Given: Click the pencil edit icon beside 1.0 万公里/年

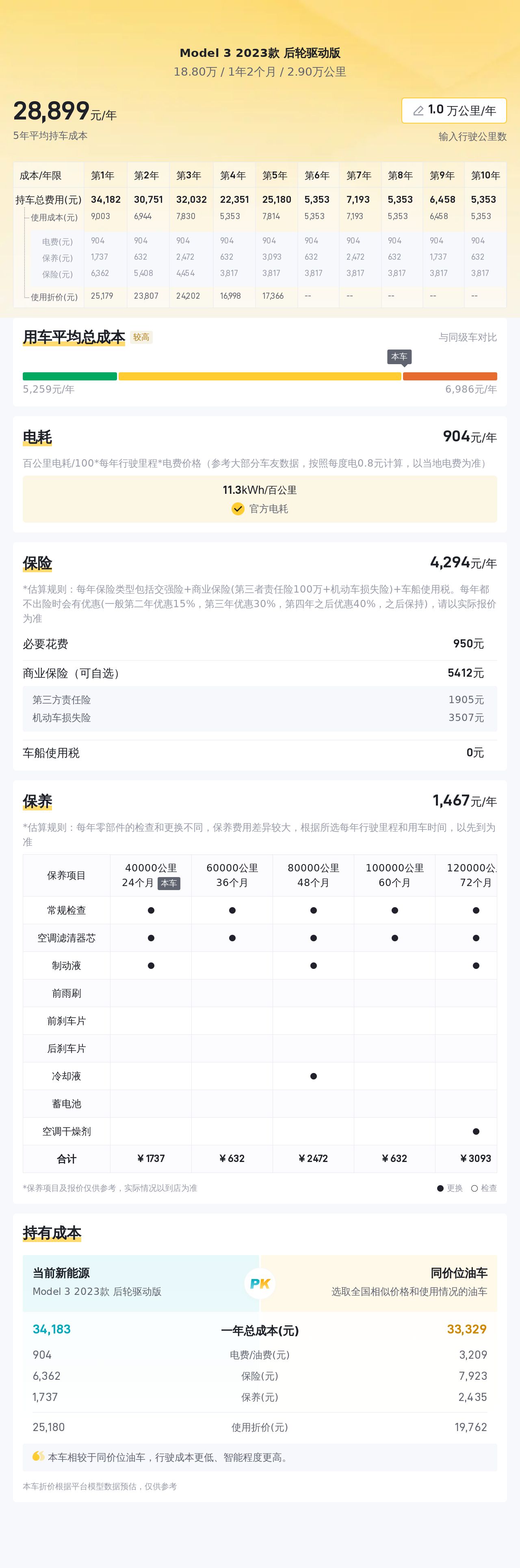Looking at the screenshot, I should [418, 111].
